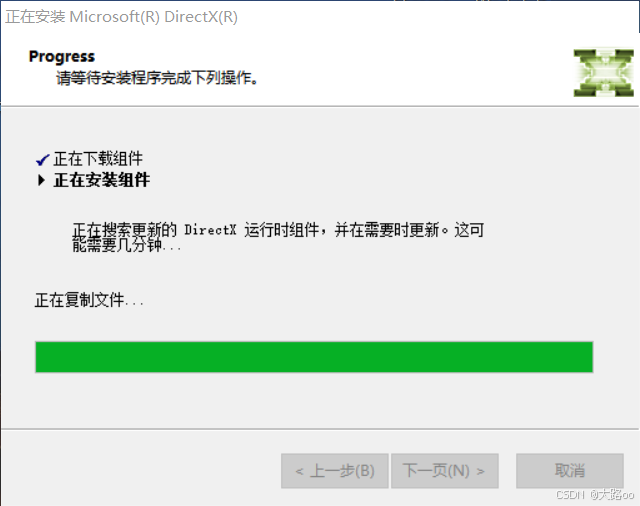
Task: Select the 正在下载组件 step text
Action: [98, 159]
